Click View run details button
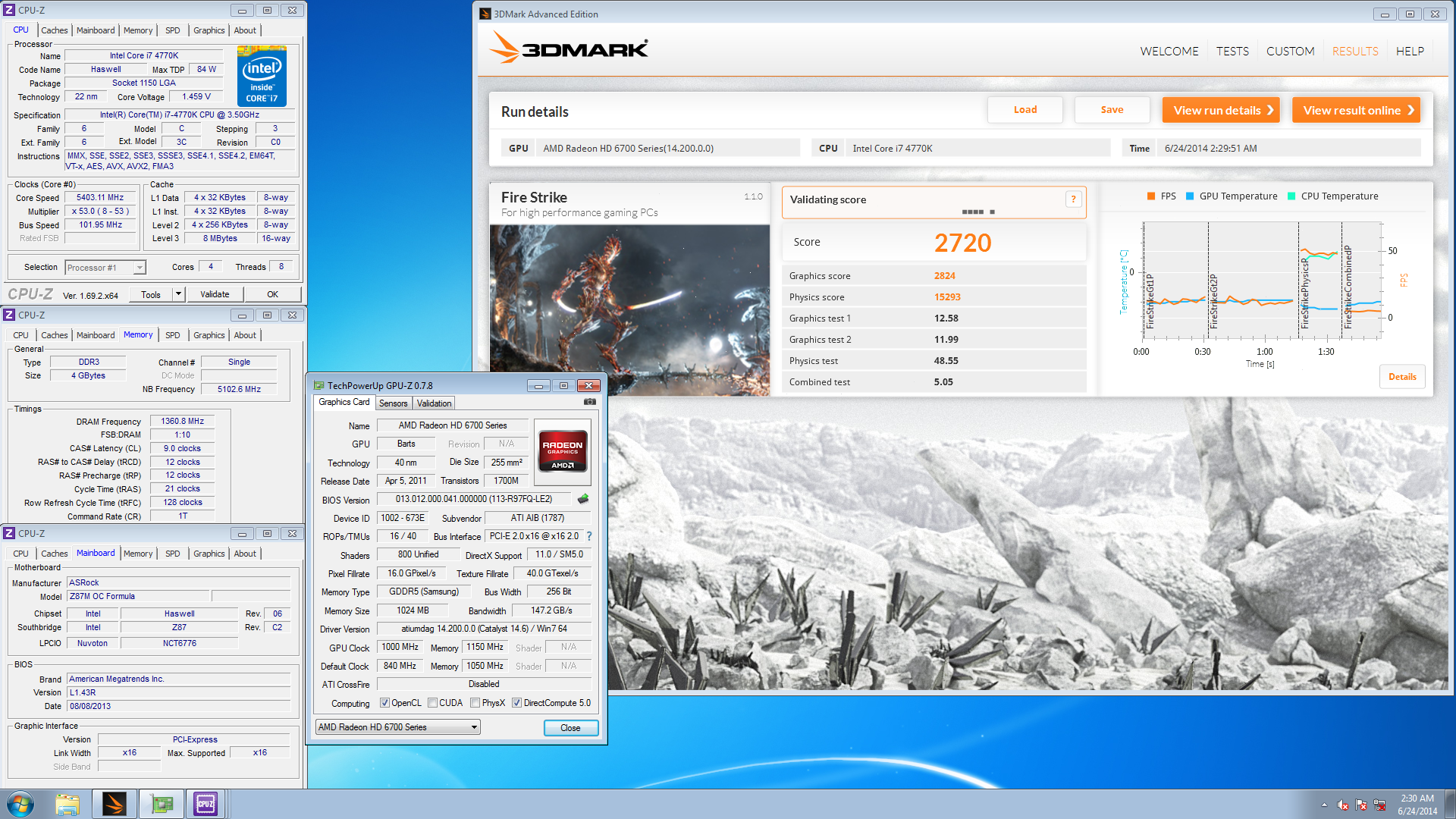This screenshot has height=819, width=1456. (1221, 110)
